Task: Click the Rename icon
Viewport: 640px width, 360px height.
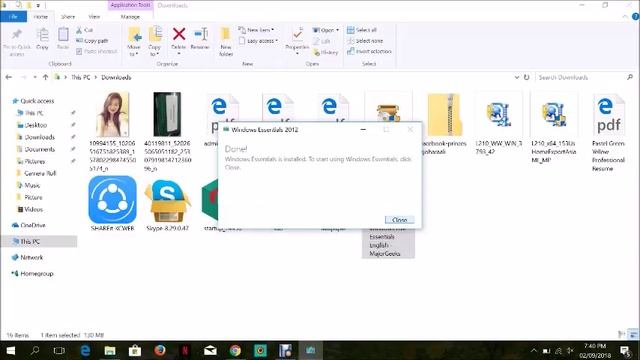Action: click(x=200, y=39)
